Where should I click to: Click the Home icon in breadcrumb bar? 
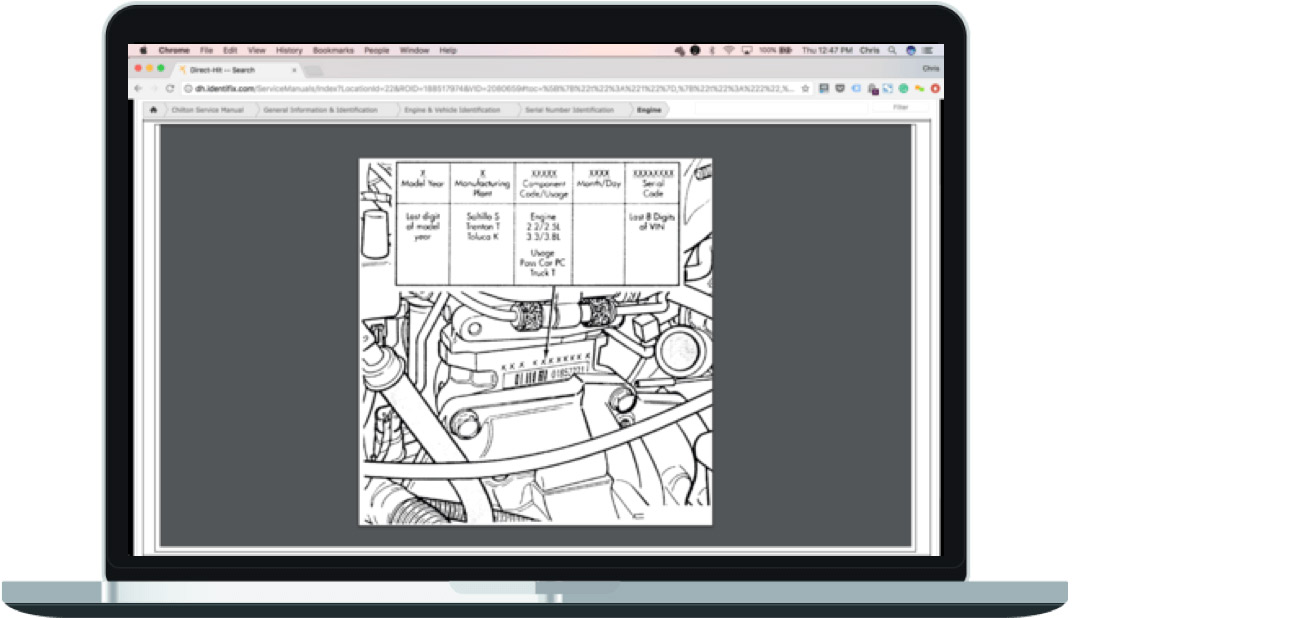[x=153, y=110]
